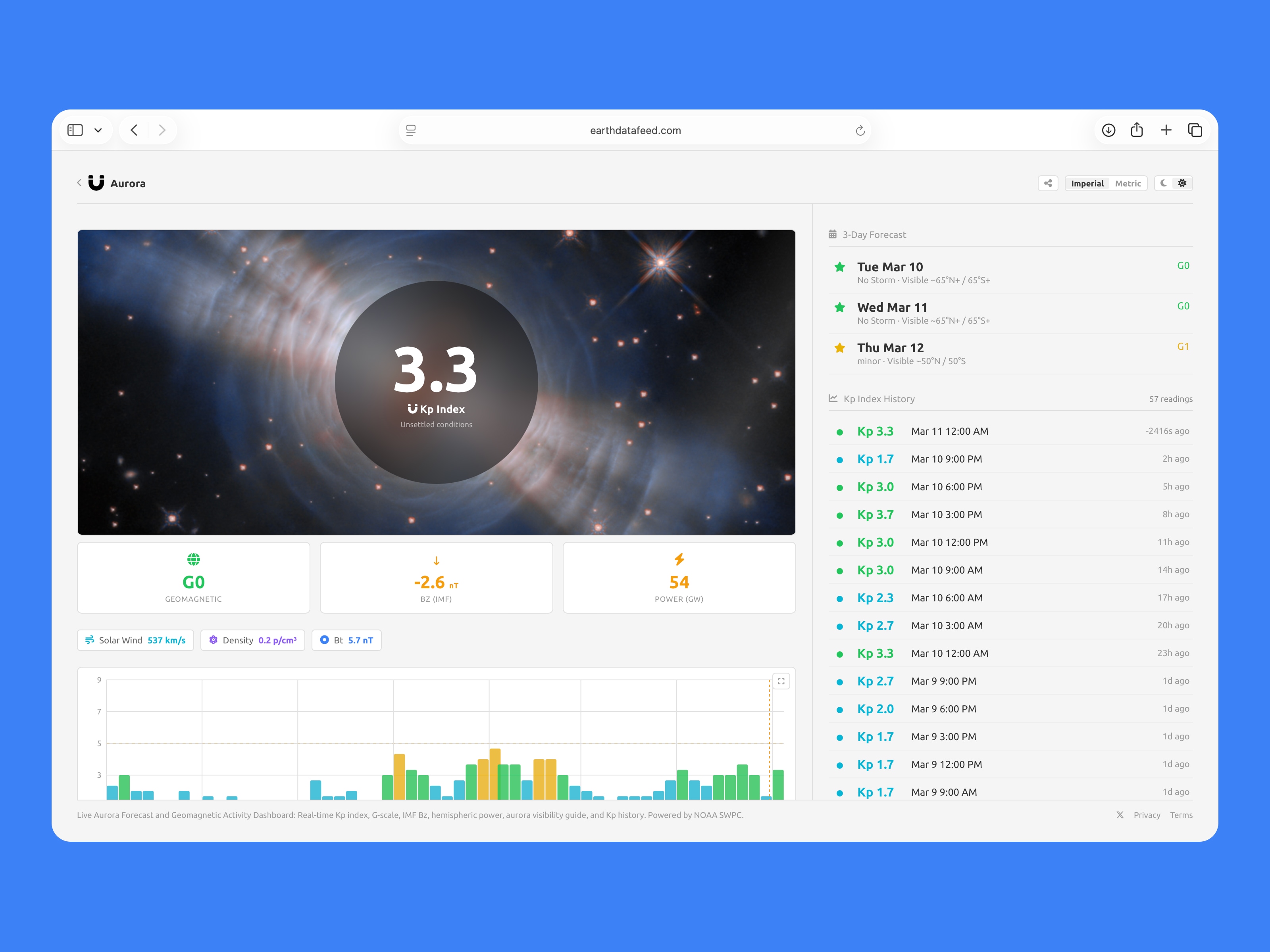Open the browser tab overview dropdown chevron
Image resolution: width=1270 pixels, height=952 pixels.
coord(98,130)
